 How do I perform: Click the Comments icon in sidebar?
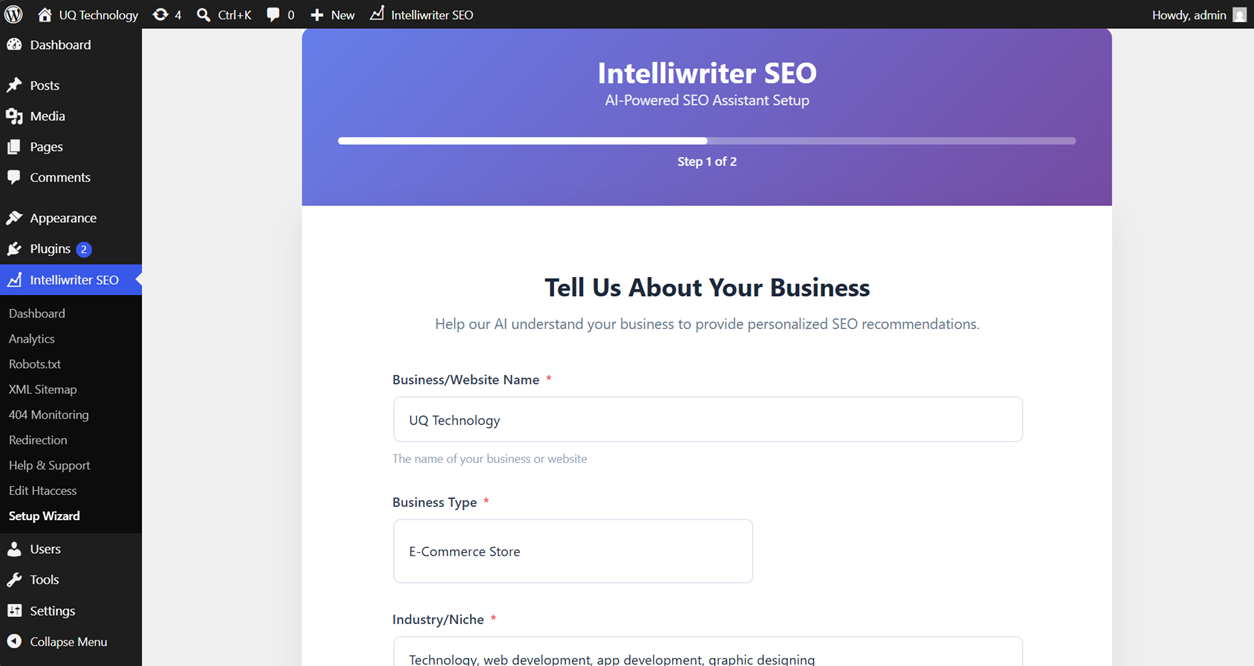coord(14,177)
